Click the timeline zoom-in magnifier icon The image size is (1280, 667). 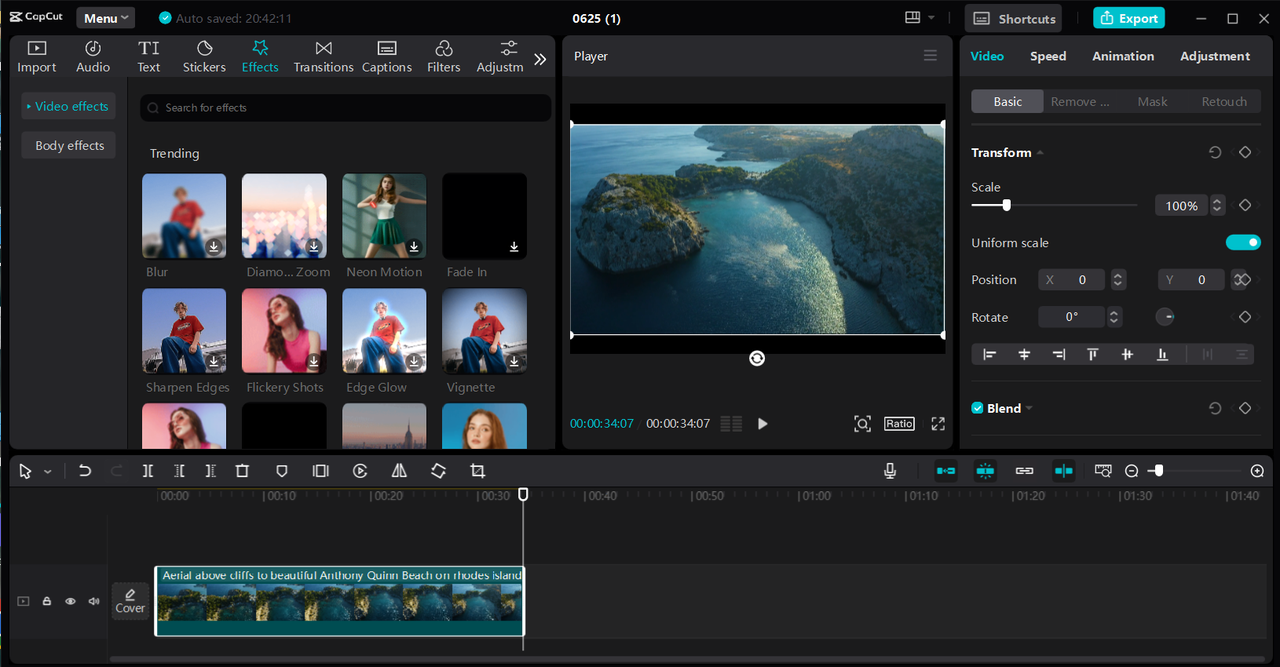(x=1258, y=471)
